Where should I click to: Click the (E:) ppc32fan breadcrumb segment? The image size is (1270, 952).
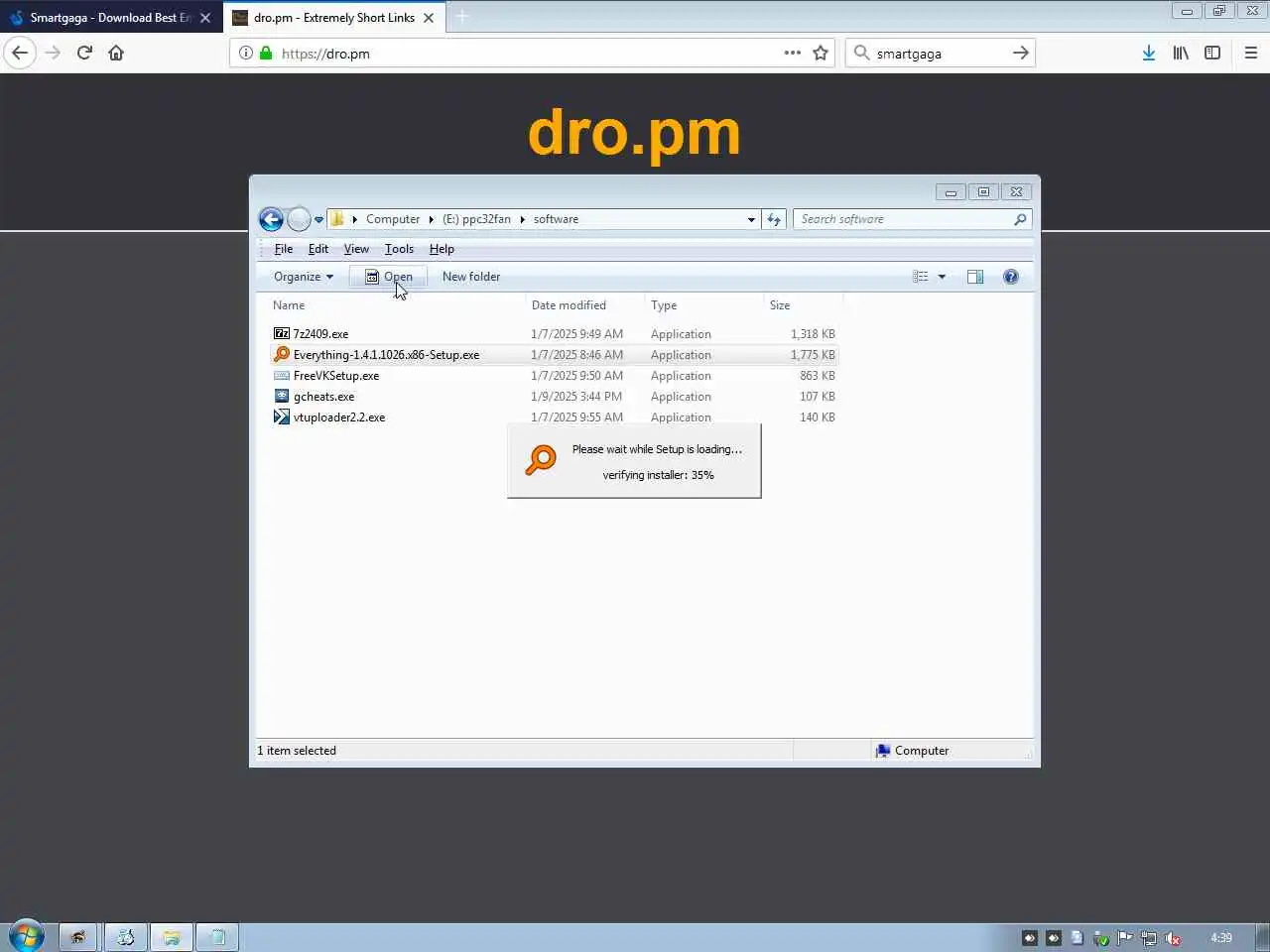(x=476, y=219)
